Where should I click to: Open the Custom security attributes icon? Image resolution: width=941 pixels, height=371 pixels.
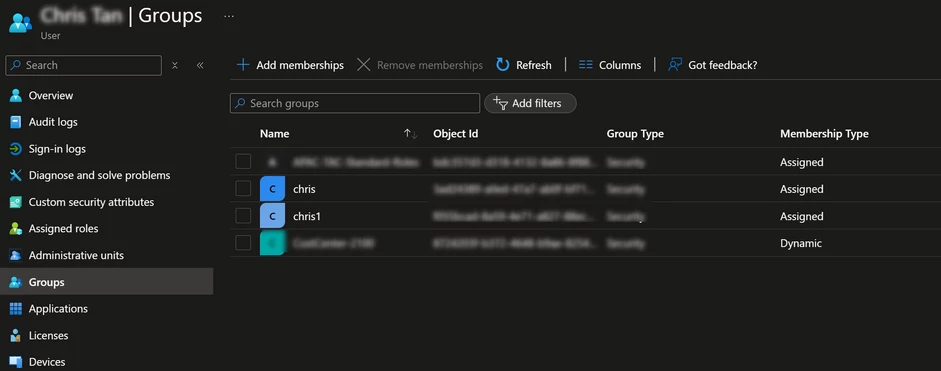[x=16, y=202]
